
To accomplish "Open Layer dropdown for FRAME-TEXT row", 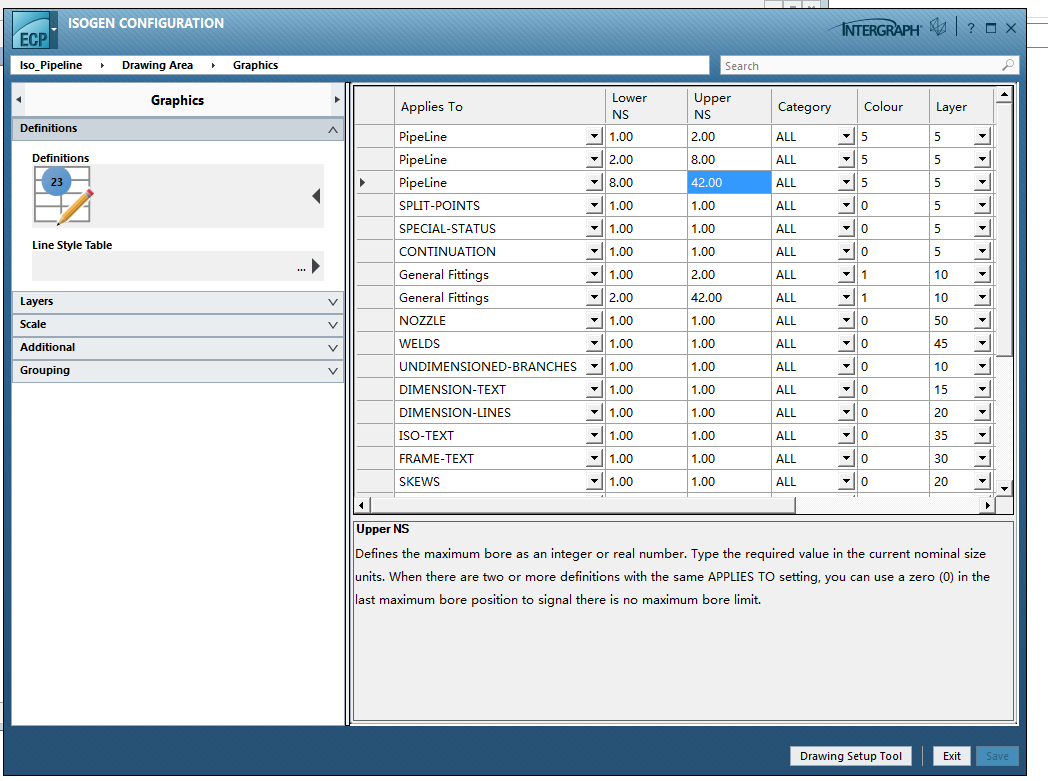I will click(982, 458).
